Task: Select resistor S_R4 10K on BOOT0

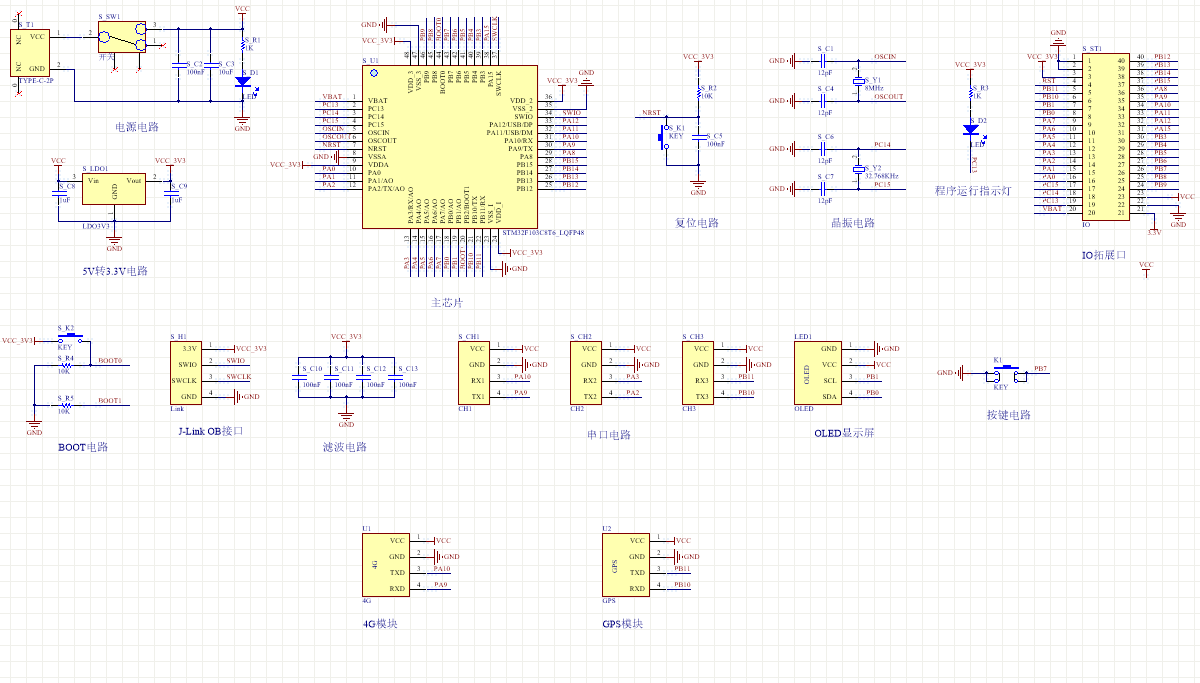Action: [x=66, y=365]
